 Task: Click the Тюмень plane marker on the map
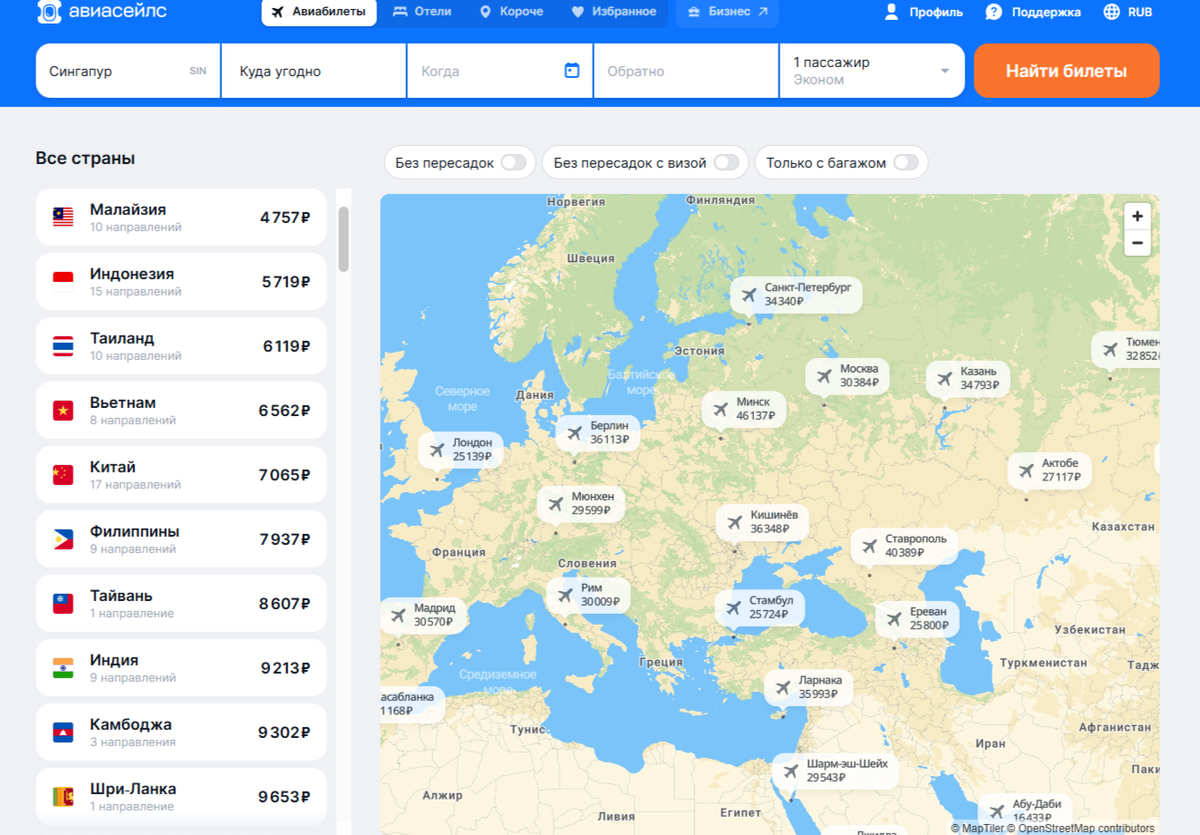pos(1126,349)
